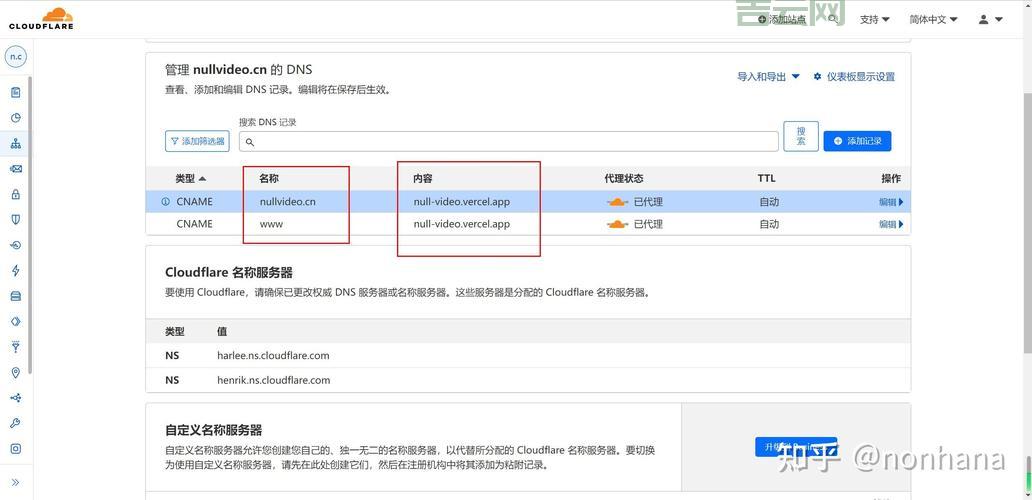
Task: Open the 导入和导出 dropdown
Action: coord(768,76)
